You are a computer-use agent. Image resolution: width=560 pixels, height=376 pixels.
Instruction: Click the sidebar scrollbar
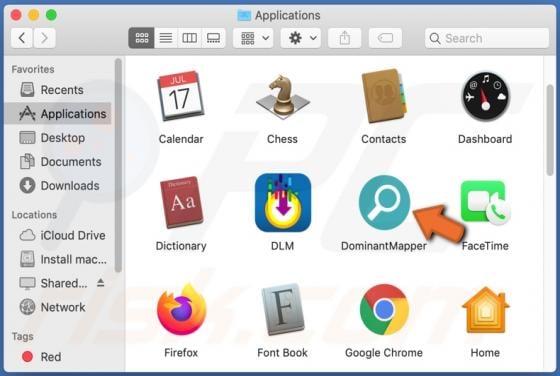pyautogui.click(x=118, y=166)
